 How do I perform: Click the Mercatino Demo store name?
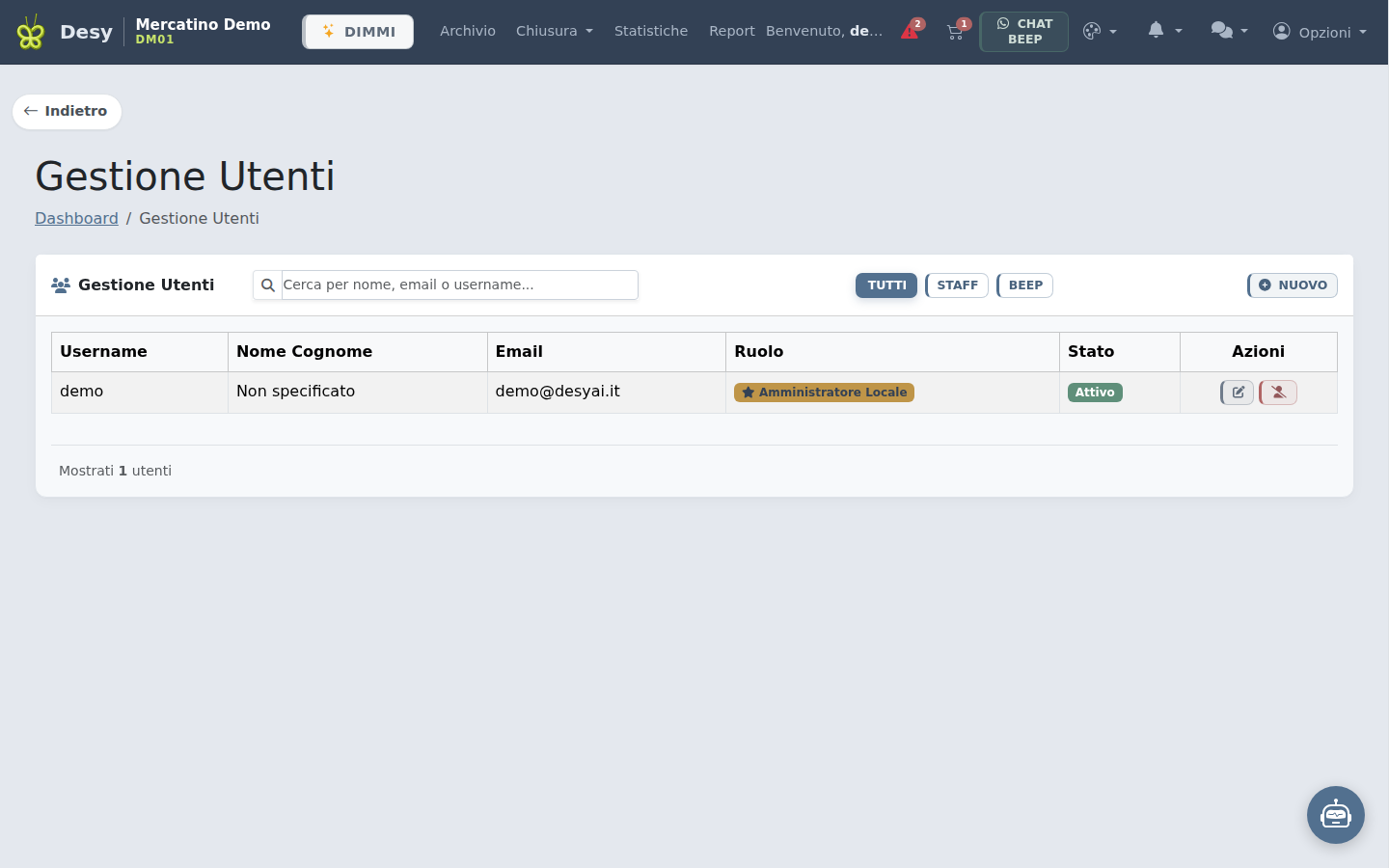tap(203, 24)
